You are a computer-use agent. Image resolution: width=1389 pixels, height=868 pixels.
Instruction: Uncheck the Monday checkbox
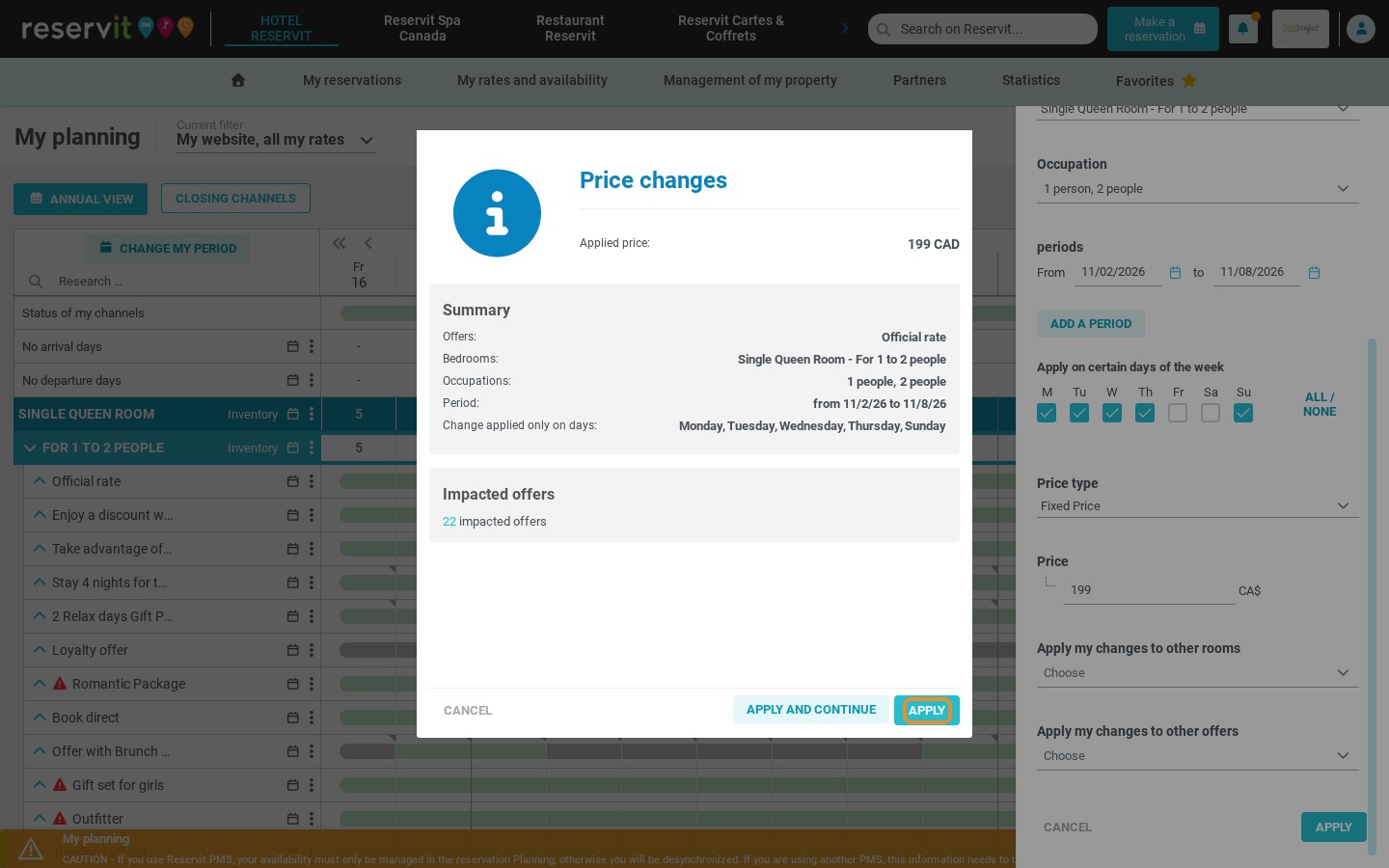pyautogui.click(x=1047, y=413)
